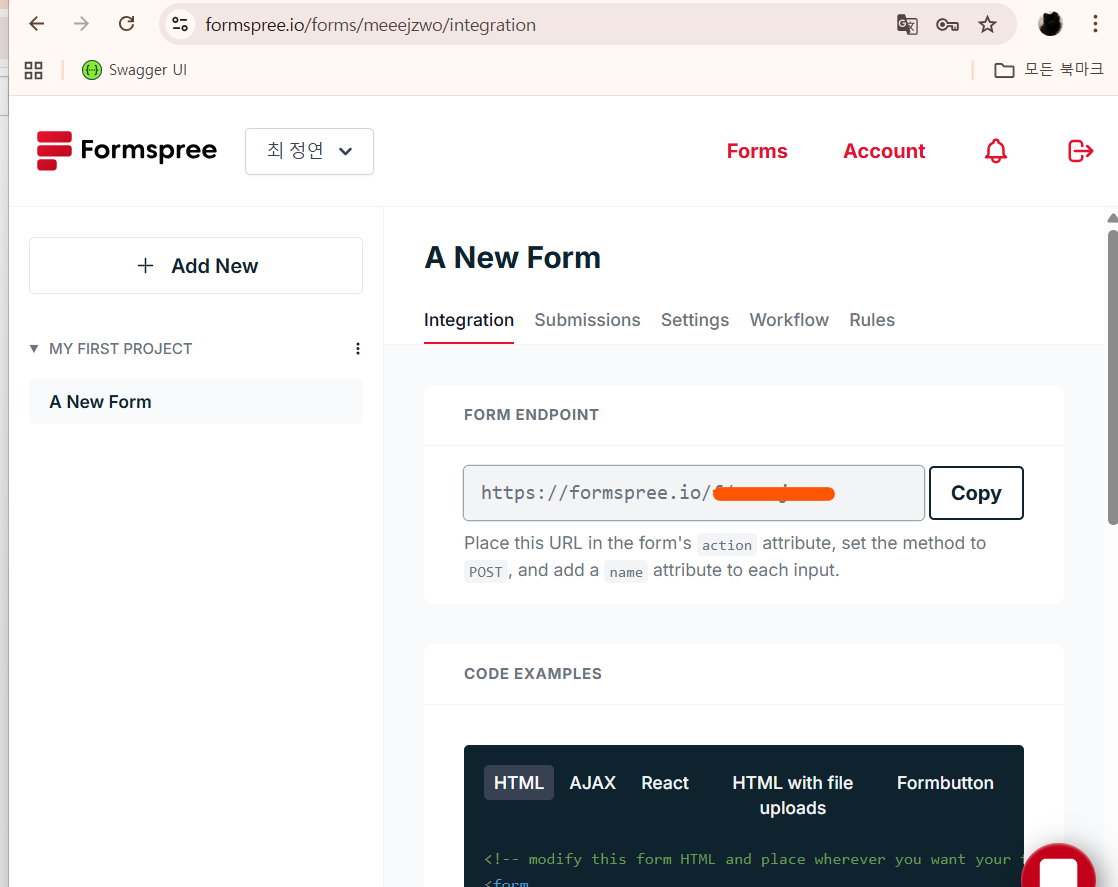
Task: Open Chrome three-dot menu
Action: pyautogui.click(x=1095, y=24)
